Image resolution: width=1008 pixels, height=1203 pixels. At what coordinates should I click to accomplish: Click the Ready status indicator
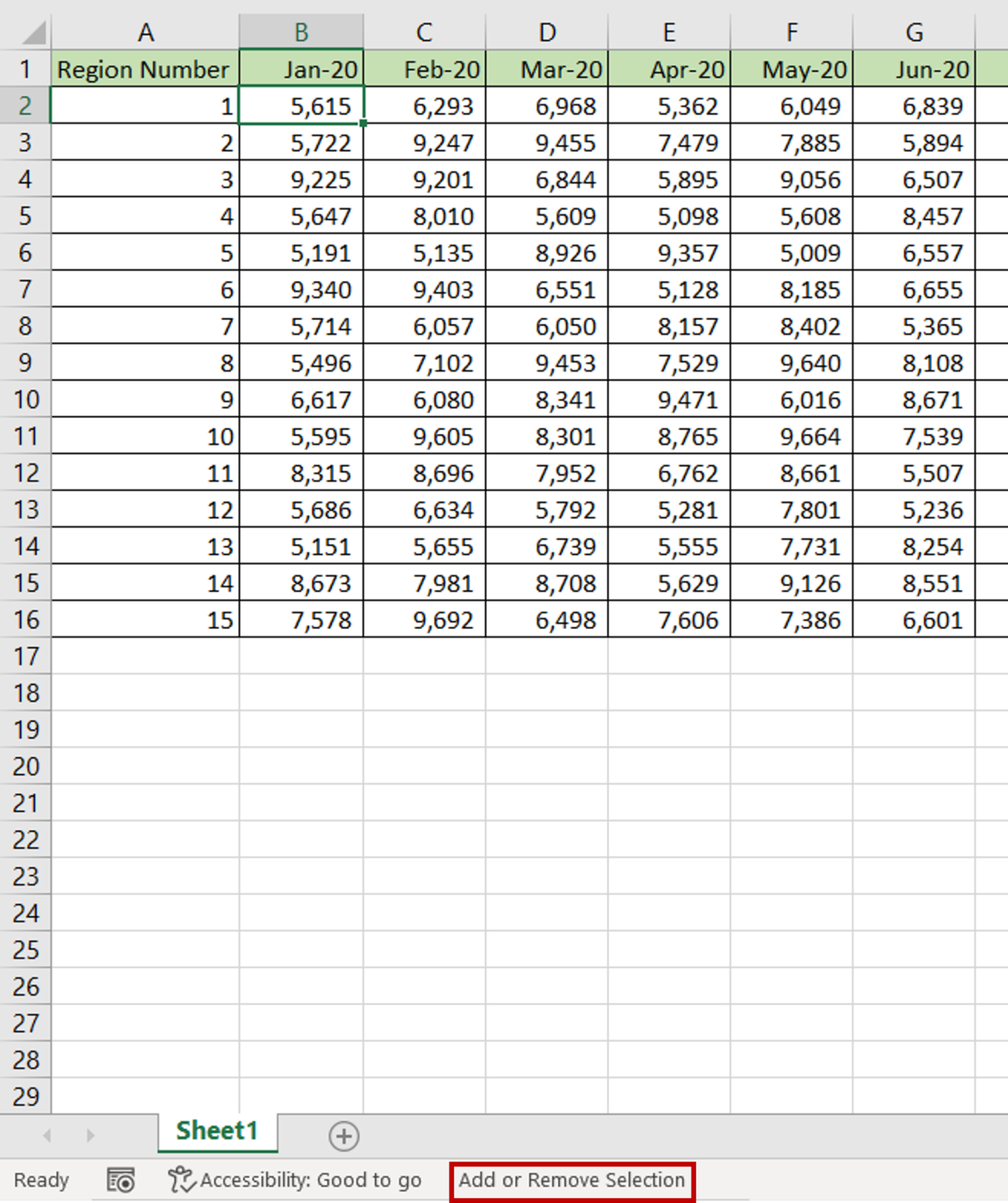pyautogui.click(x=42, y=1180)
